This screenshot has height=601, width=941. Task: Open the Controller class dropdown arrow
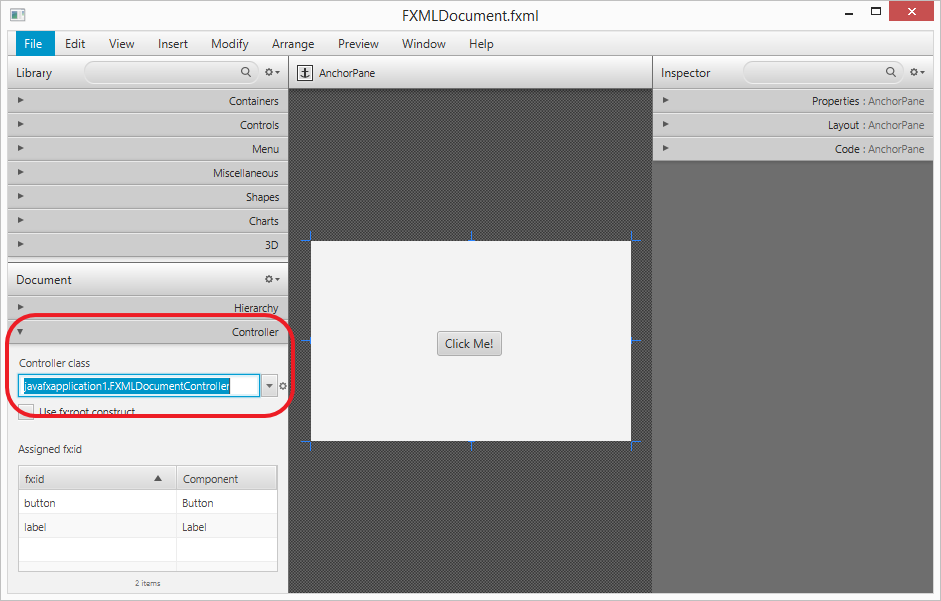(269, 386)
